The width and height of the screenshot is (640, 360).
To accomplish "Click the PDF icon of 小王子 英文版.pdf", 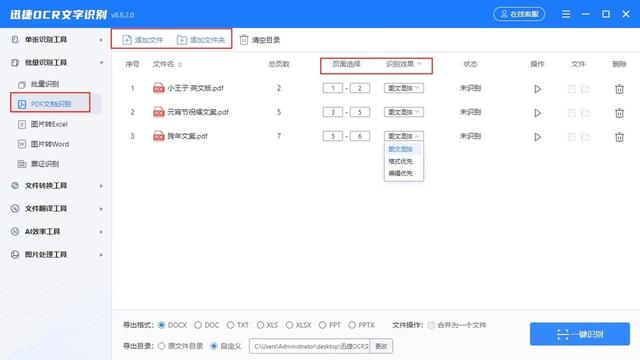I will pyautogui.click(x=158, y=88).
